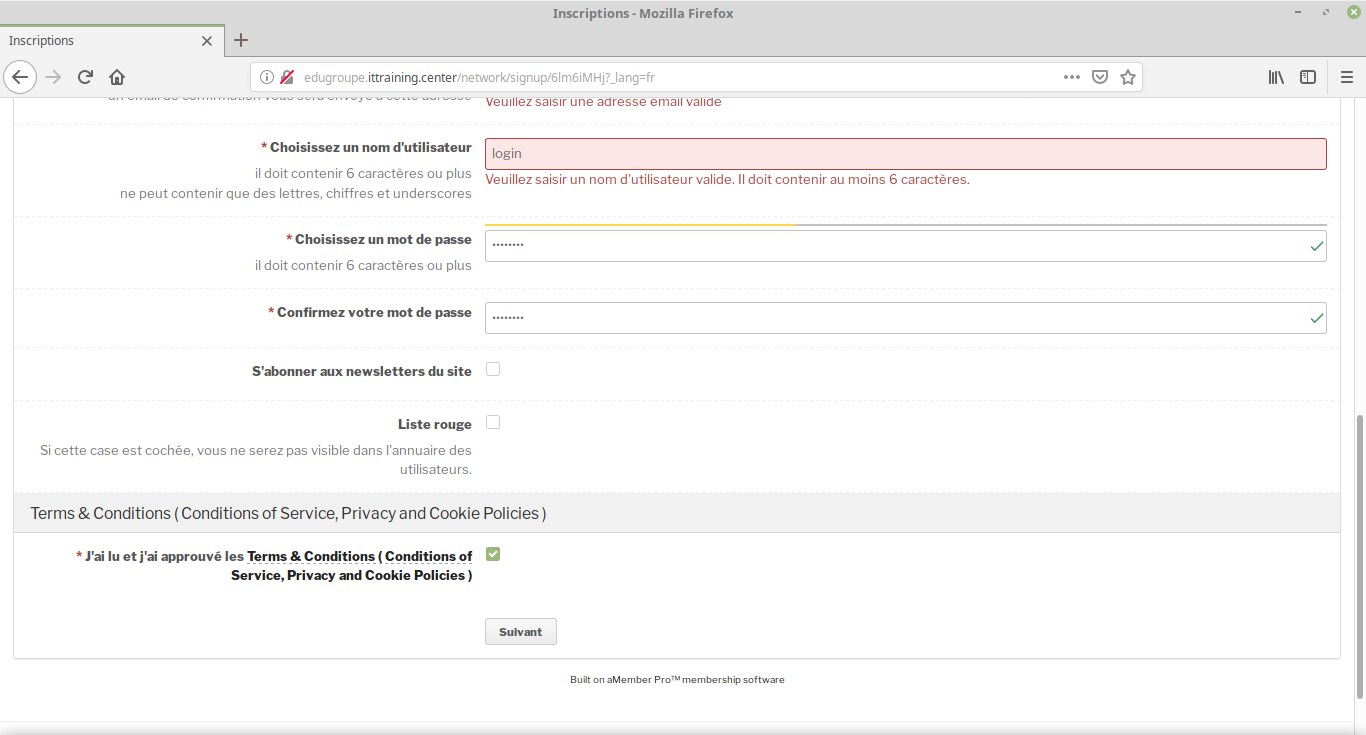Check the Liste rouge checkbox
The image size is (1366, 735).
[493, 422]
